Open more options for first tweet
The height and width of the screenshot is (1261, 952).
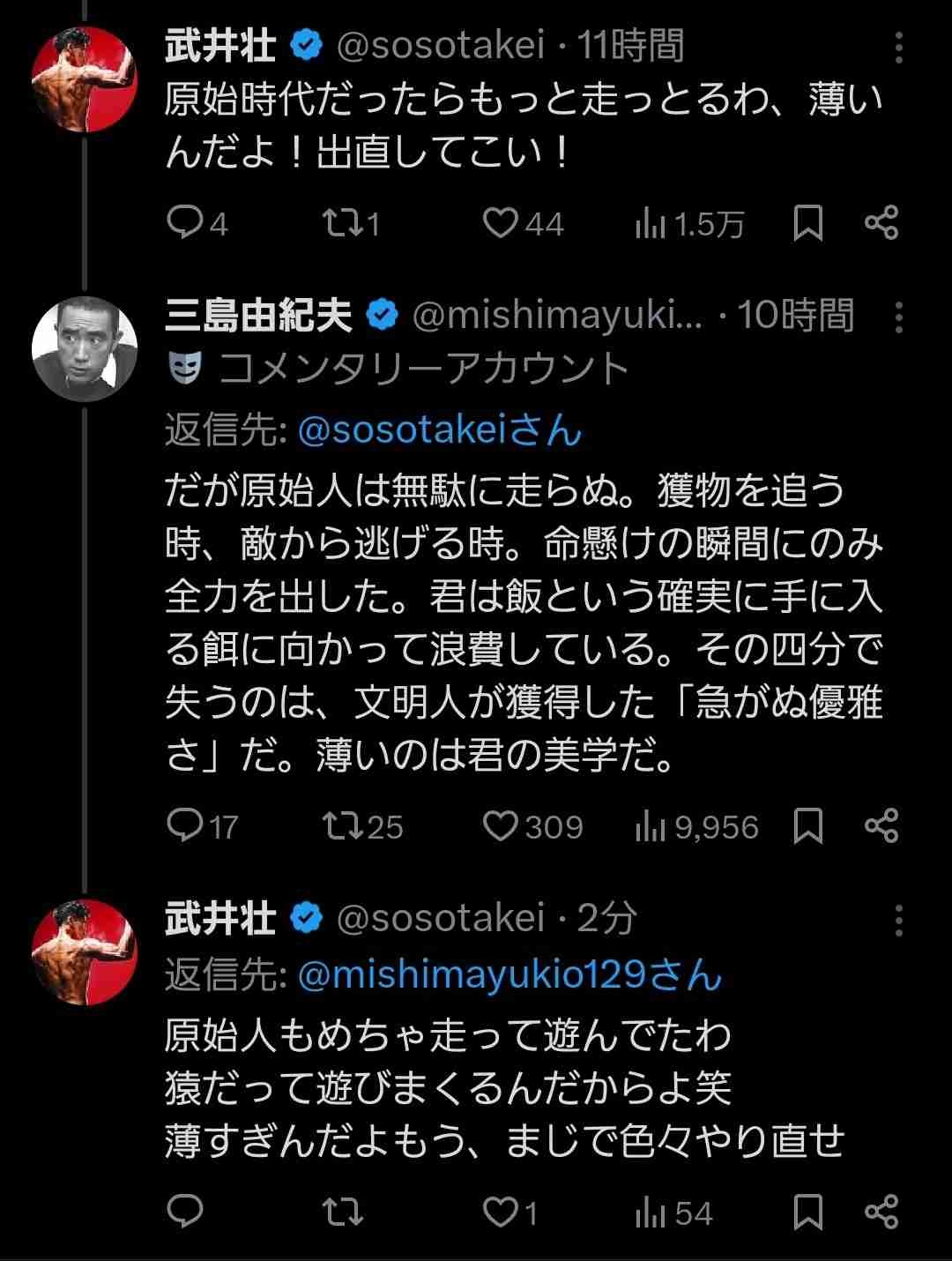click(x=898, y=48)
